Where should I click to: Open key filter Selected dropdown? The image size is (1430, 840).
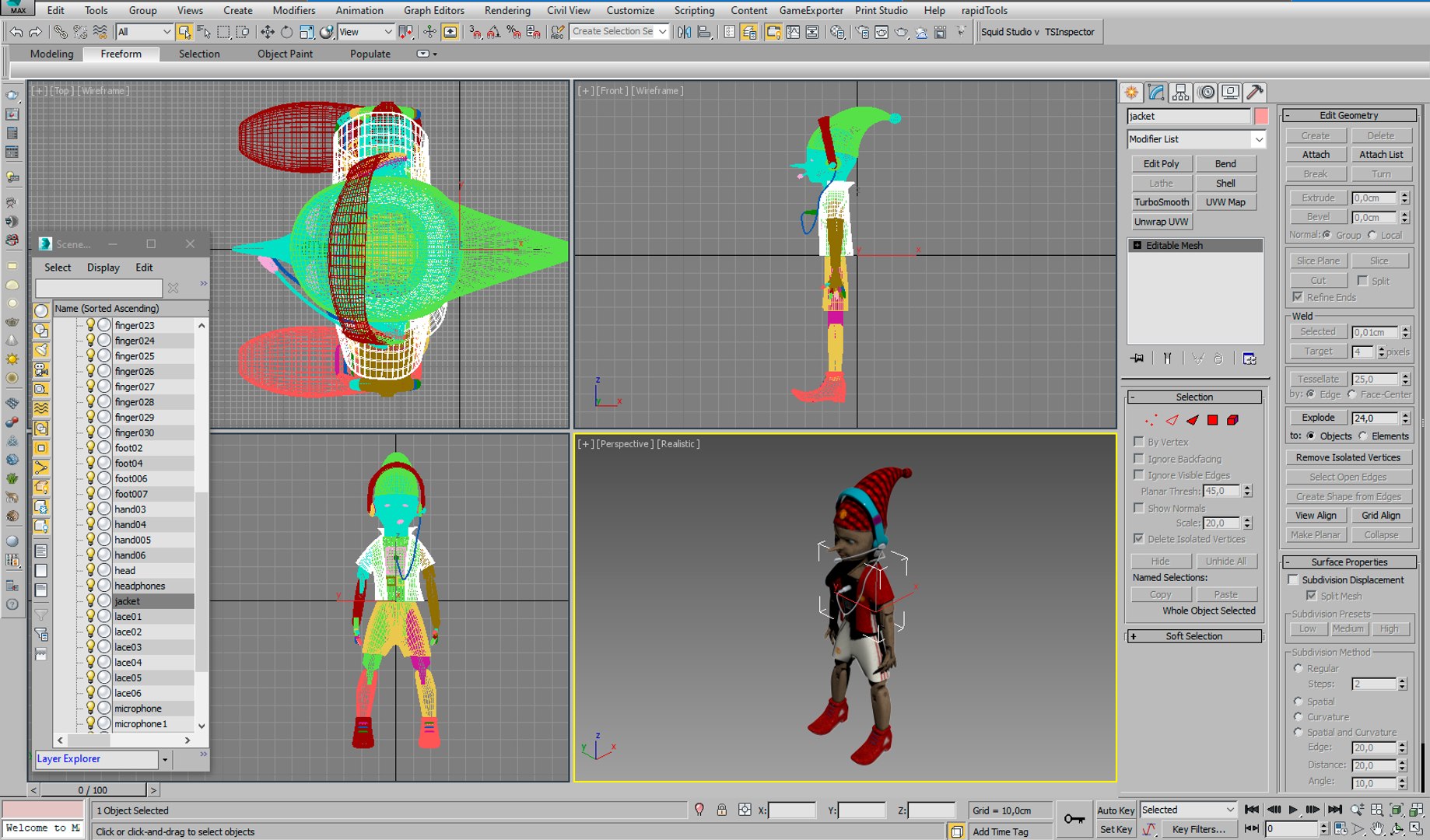(x=1187, y=810)
